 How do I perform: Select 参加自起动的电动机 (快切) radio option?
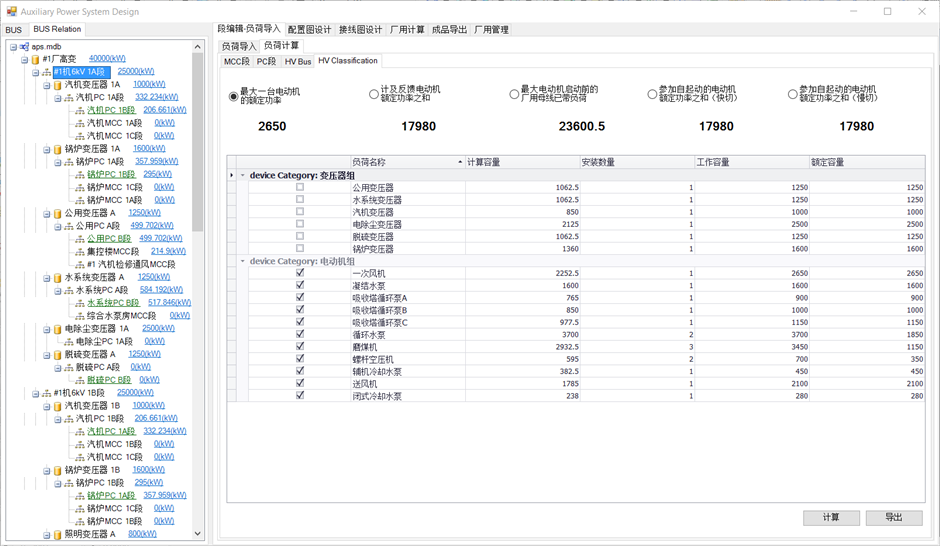pos(652,94)
